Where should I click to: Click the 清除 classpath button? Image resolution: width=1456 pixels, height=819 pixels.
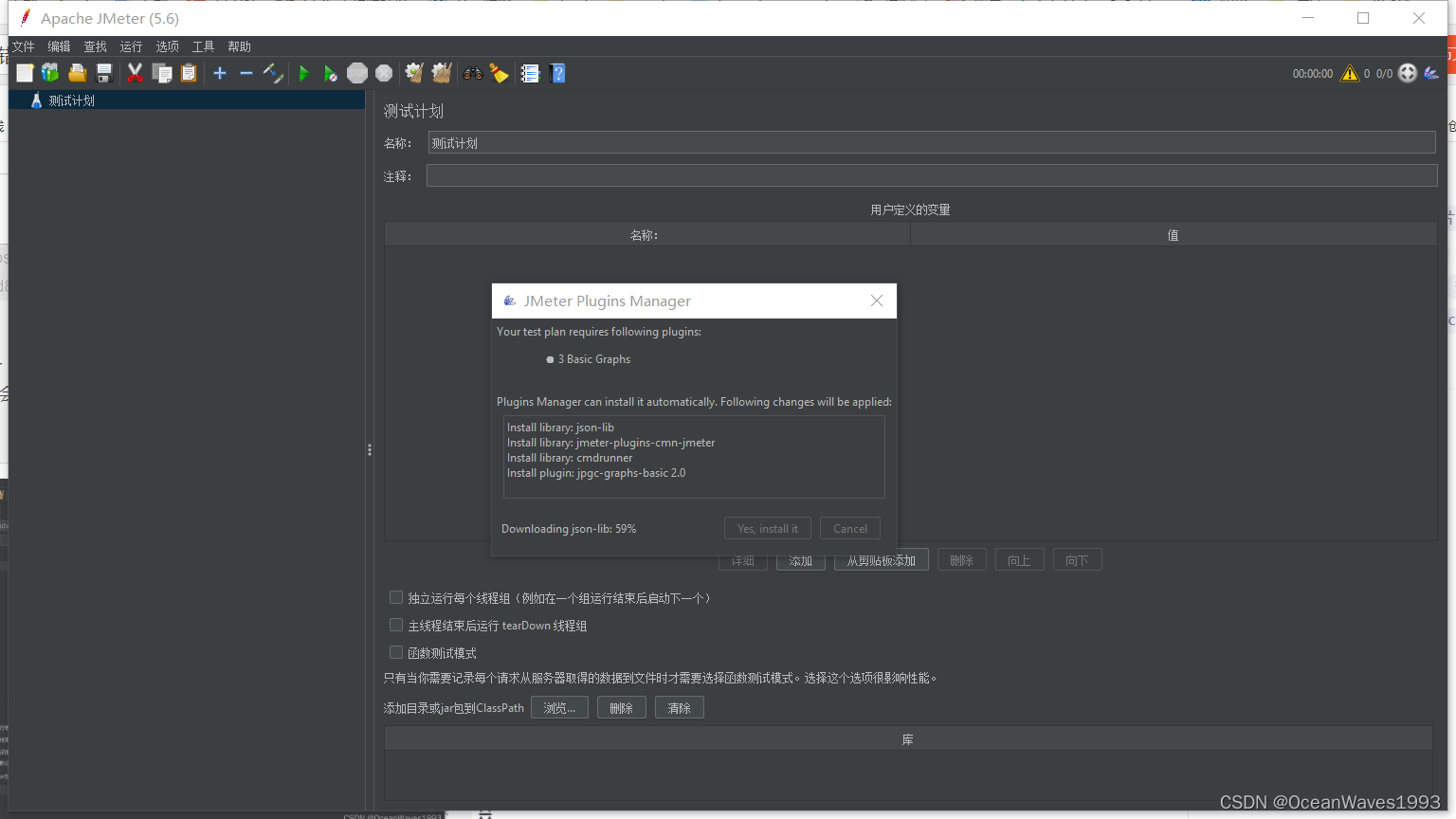point(679,708)
